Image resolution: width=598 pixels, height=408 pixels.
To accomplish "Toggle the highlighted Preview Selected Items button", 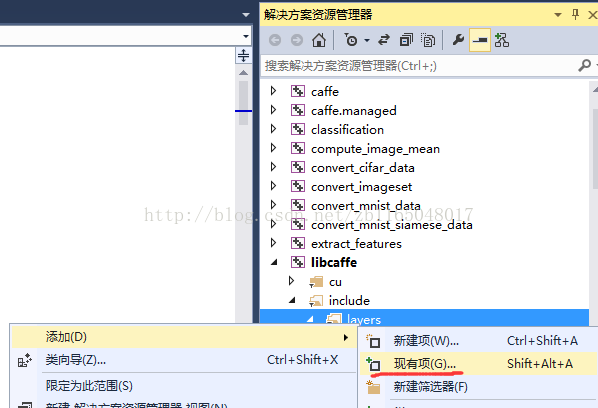I will pos(480,40).
